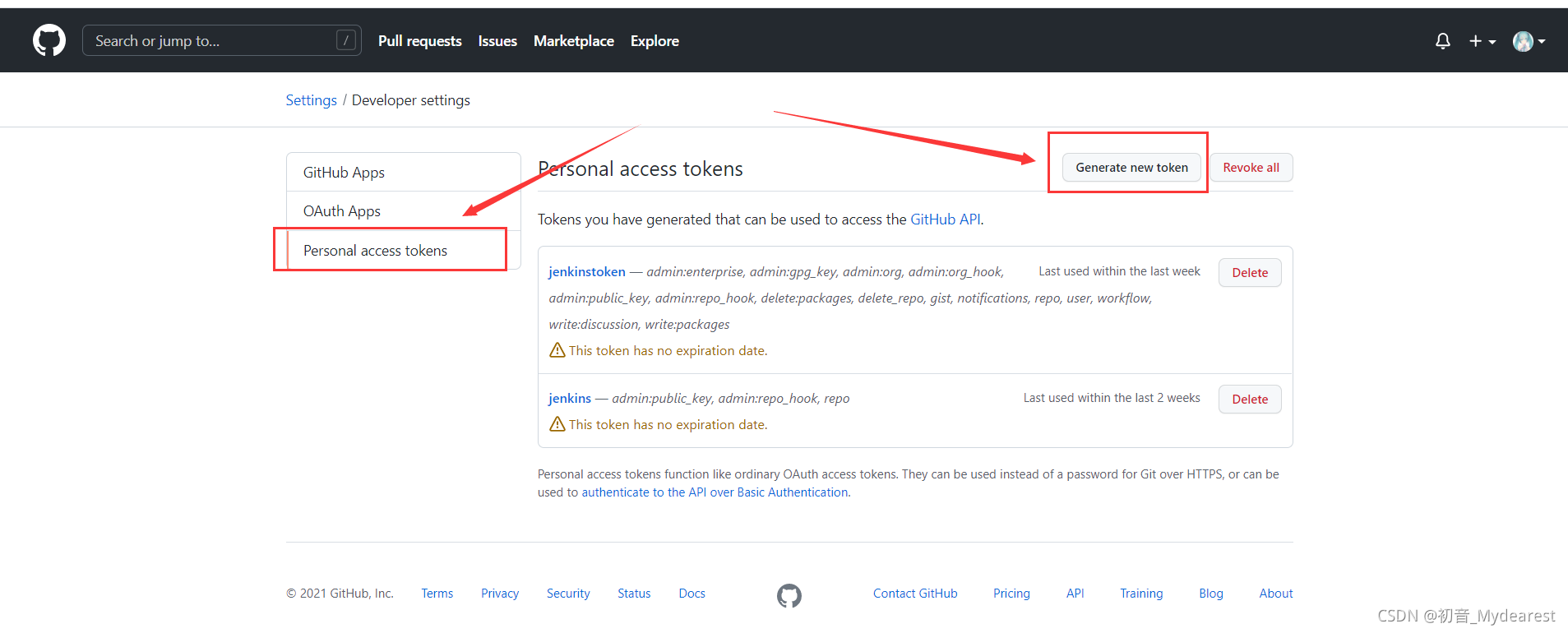Viewport: 1568px width, 633px height.
Task: Open the jenkinstoken token link
Action: tap(587, 271)
